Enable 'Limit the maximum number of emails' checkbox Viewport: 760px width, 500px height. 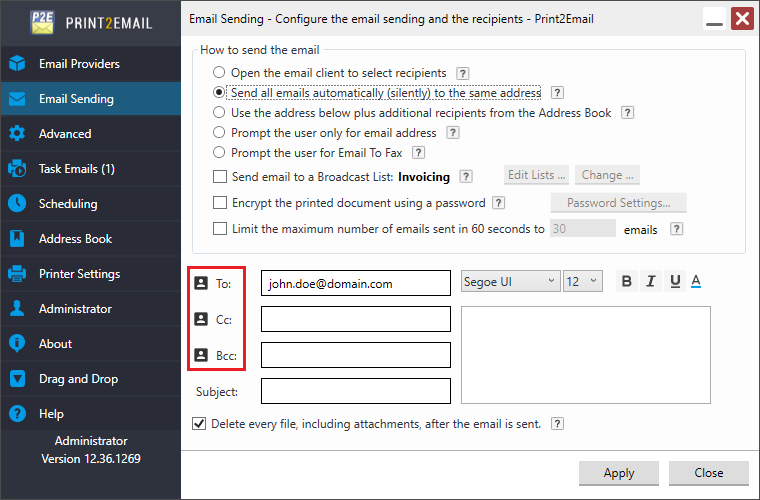click(220, 229)
